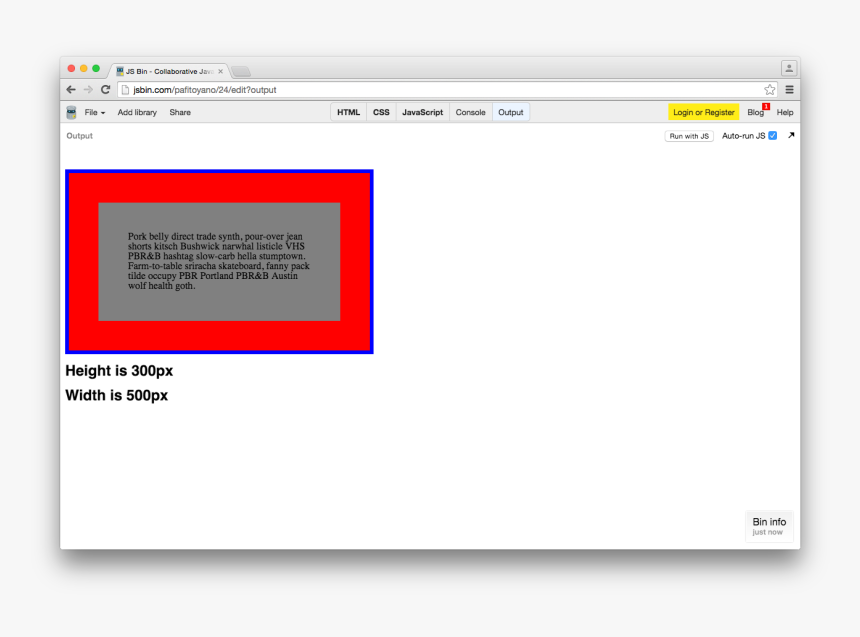Toggle the Auto-run JS checkbox
This screenshot has width=860, height=637.
772,136
